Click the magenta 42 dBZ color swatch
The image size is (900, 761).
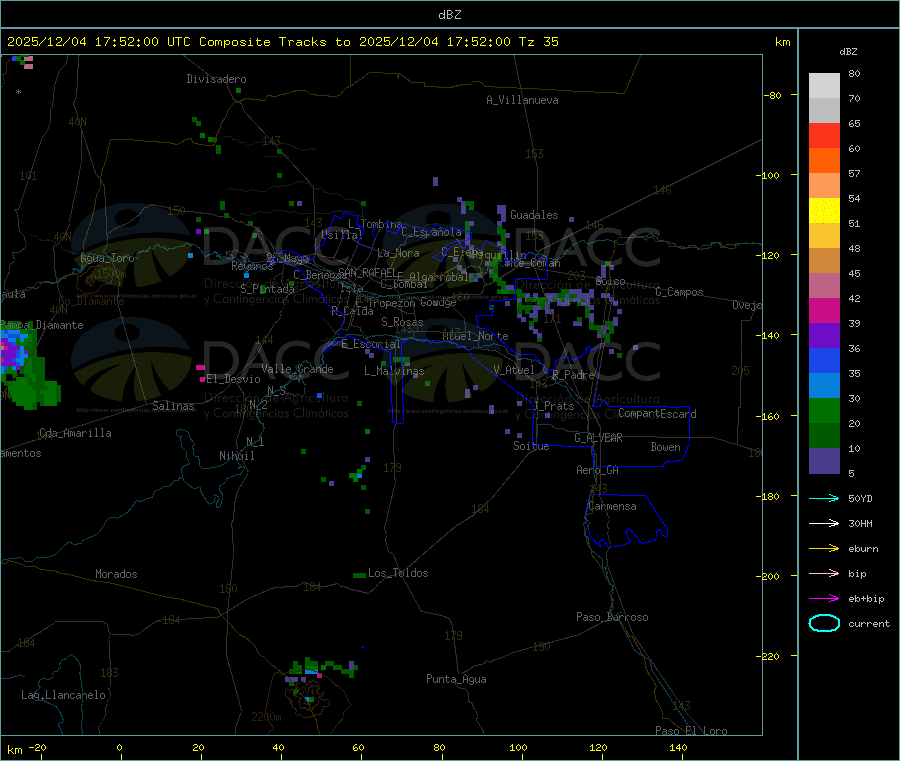tap(824, 310)
